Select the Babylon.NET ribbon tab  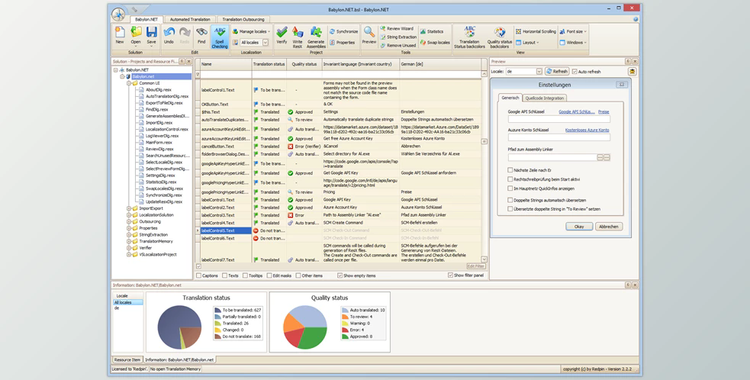(146, 19)
